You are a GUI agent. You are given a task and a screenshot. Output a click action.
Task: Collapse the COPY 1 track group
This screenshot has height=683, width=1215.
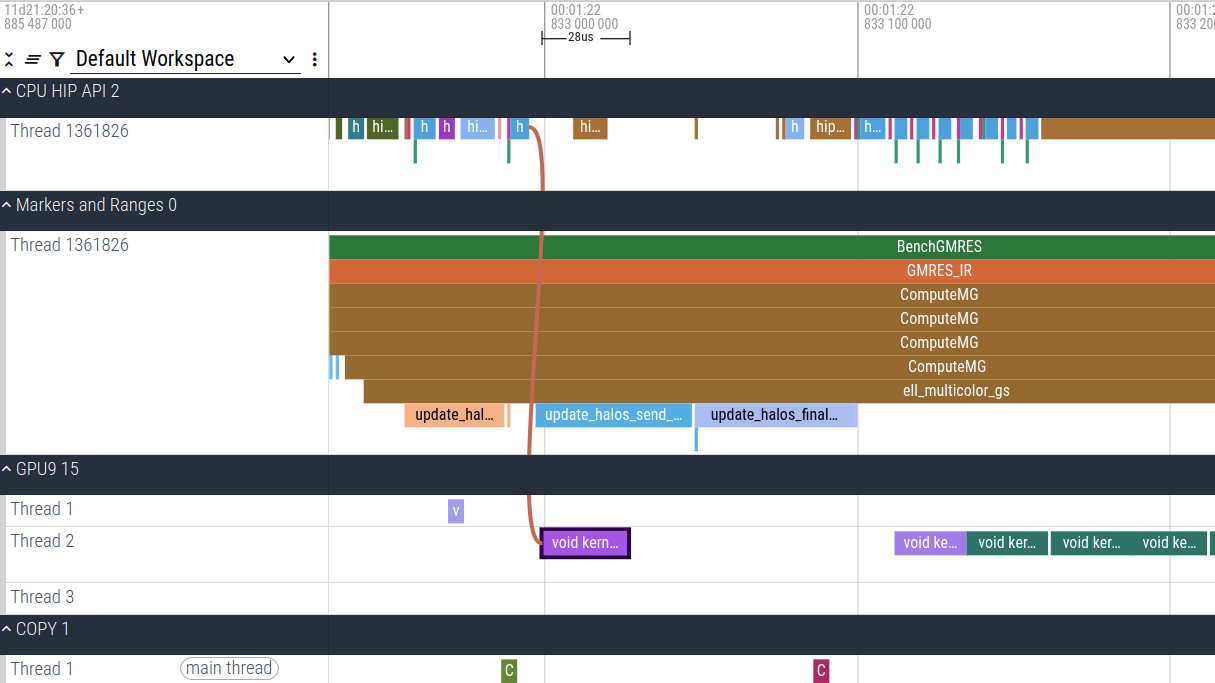(x=8, y=629)
